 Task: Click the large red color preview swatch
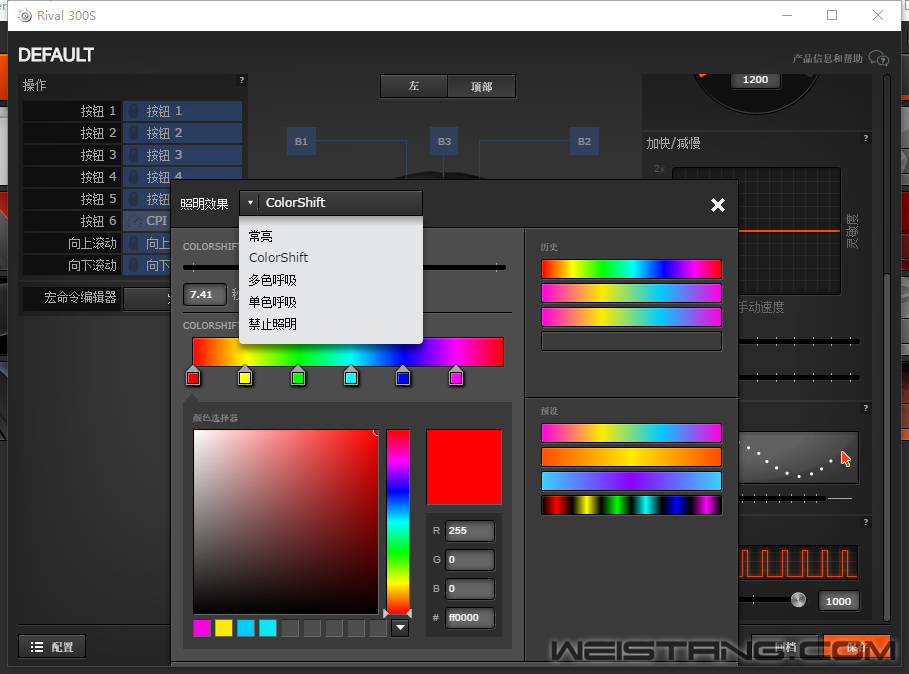click(x=464, y=467)
